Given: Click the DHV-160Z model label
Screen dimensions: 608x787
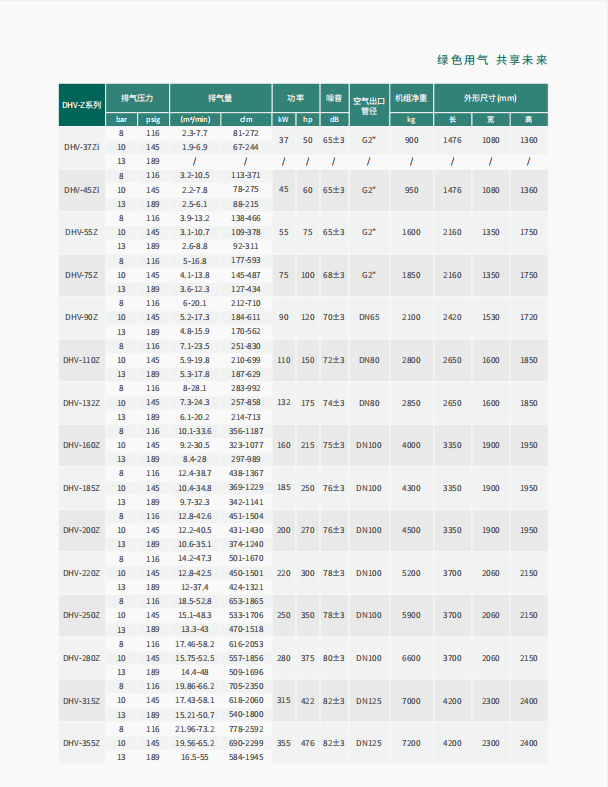Looking at the screenshot, I should (81, 445).
